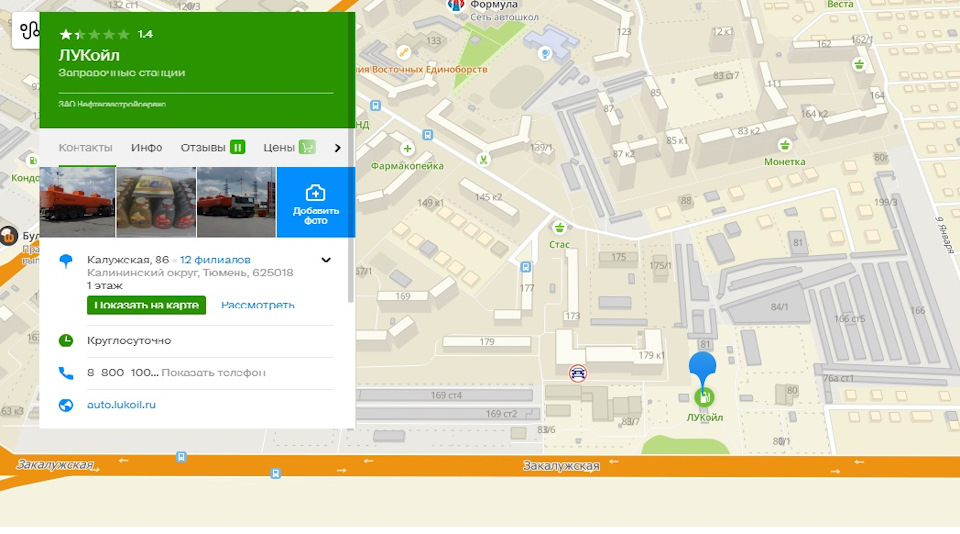The width and height of the screenshot is (960, 534).
Task: Select the blue school marker icon at top
Action: (545, 53)
